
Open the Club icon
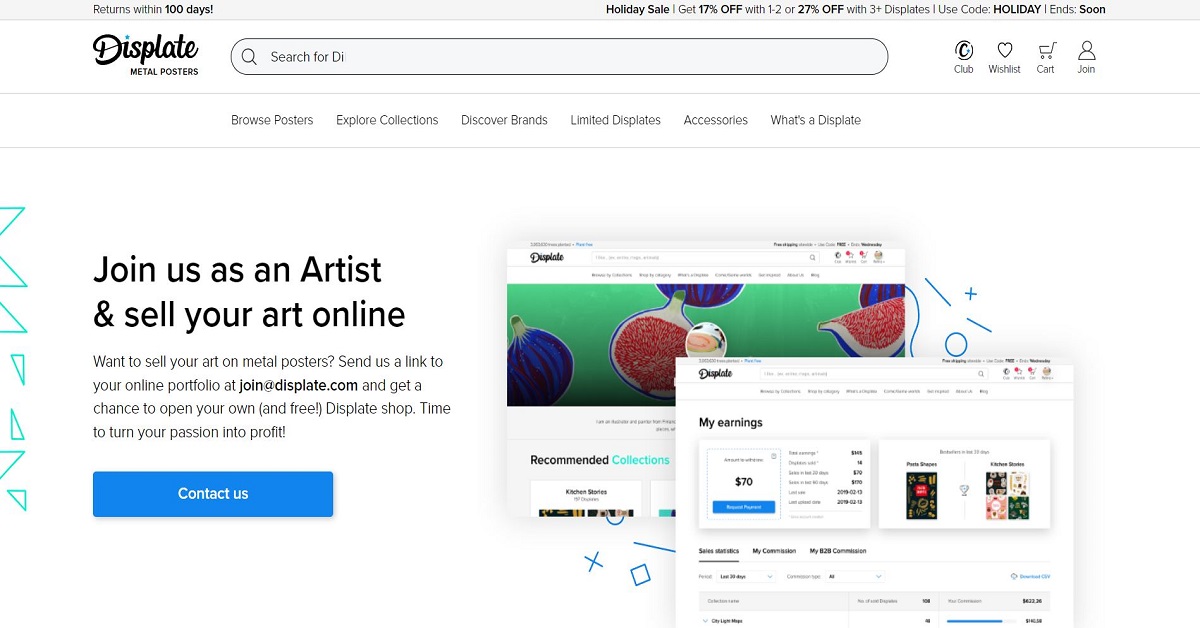click(963, 52)
